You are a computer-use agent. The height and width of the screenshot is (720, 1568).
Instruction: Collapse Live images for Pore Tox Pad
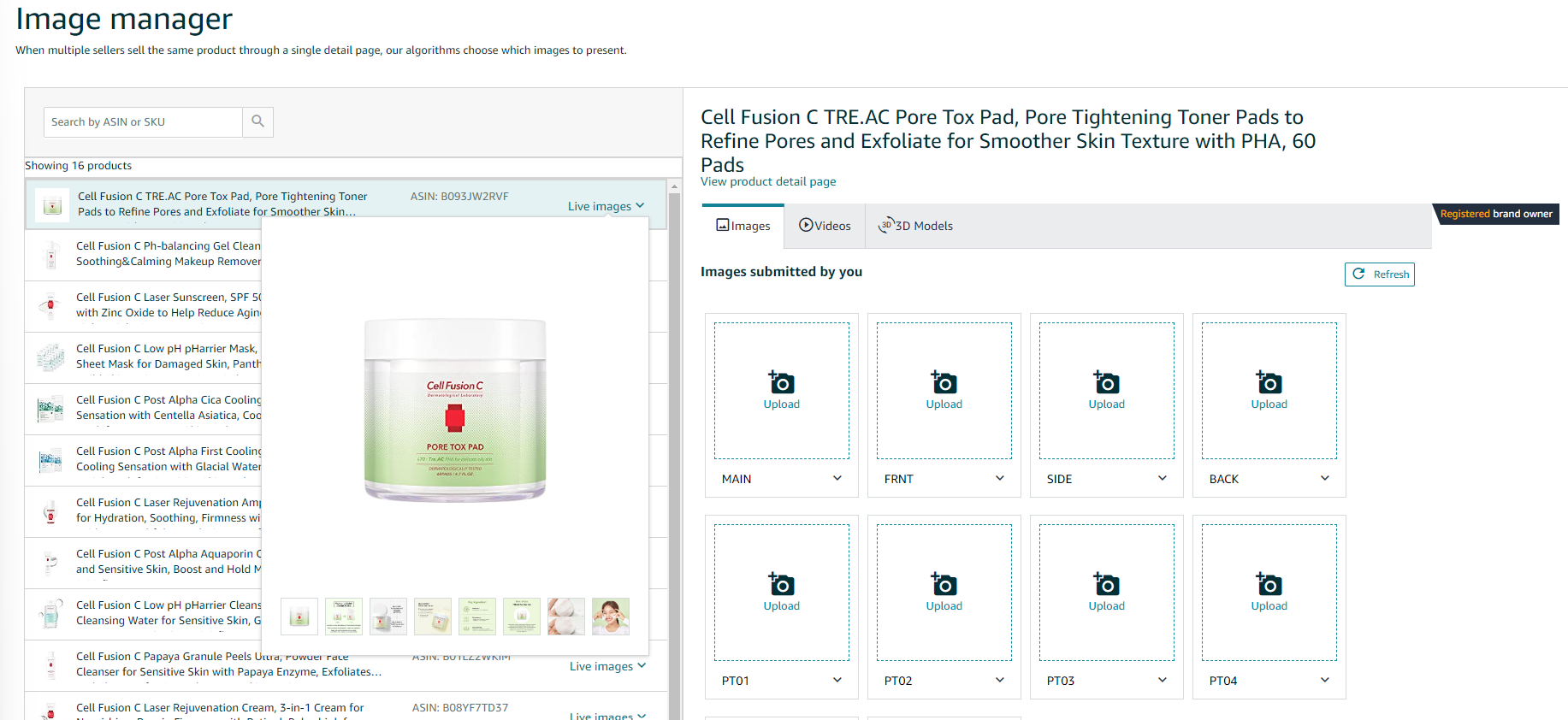[x=606, y=206]
